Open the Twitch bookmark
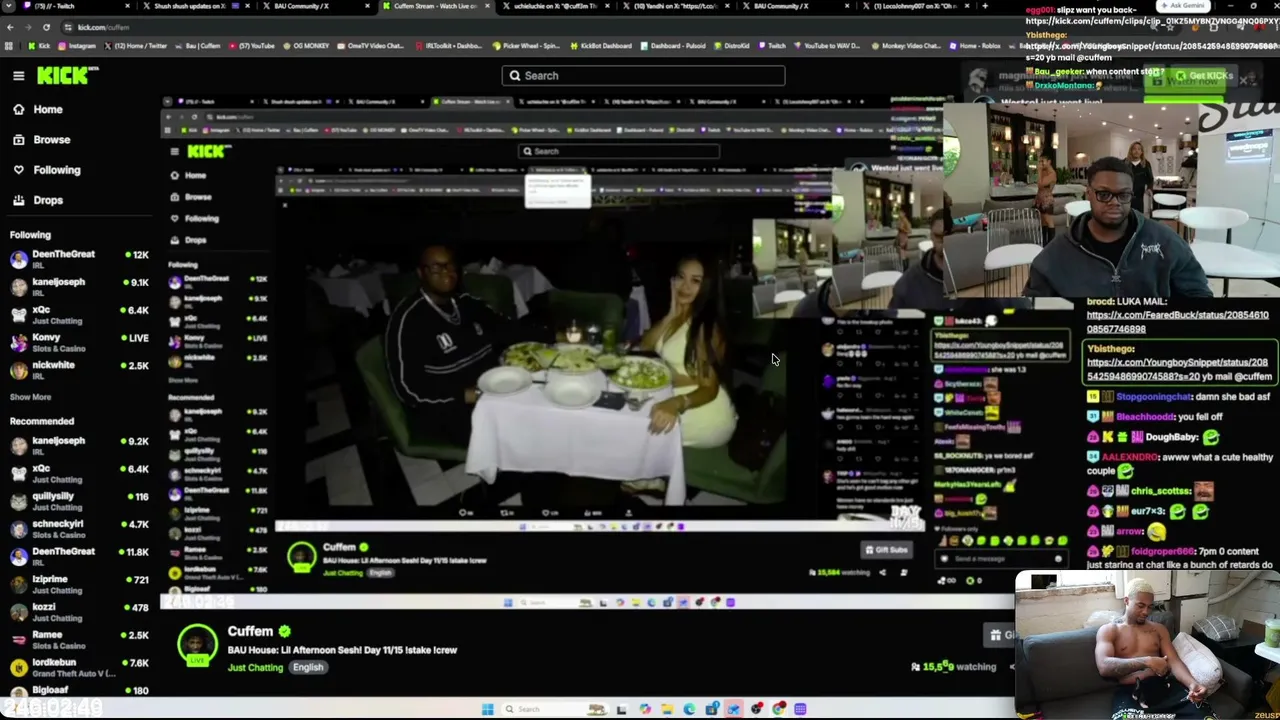Viewport: 1280px width, 720px height. click(x=771, y=46)
